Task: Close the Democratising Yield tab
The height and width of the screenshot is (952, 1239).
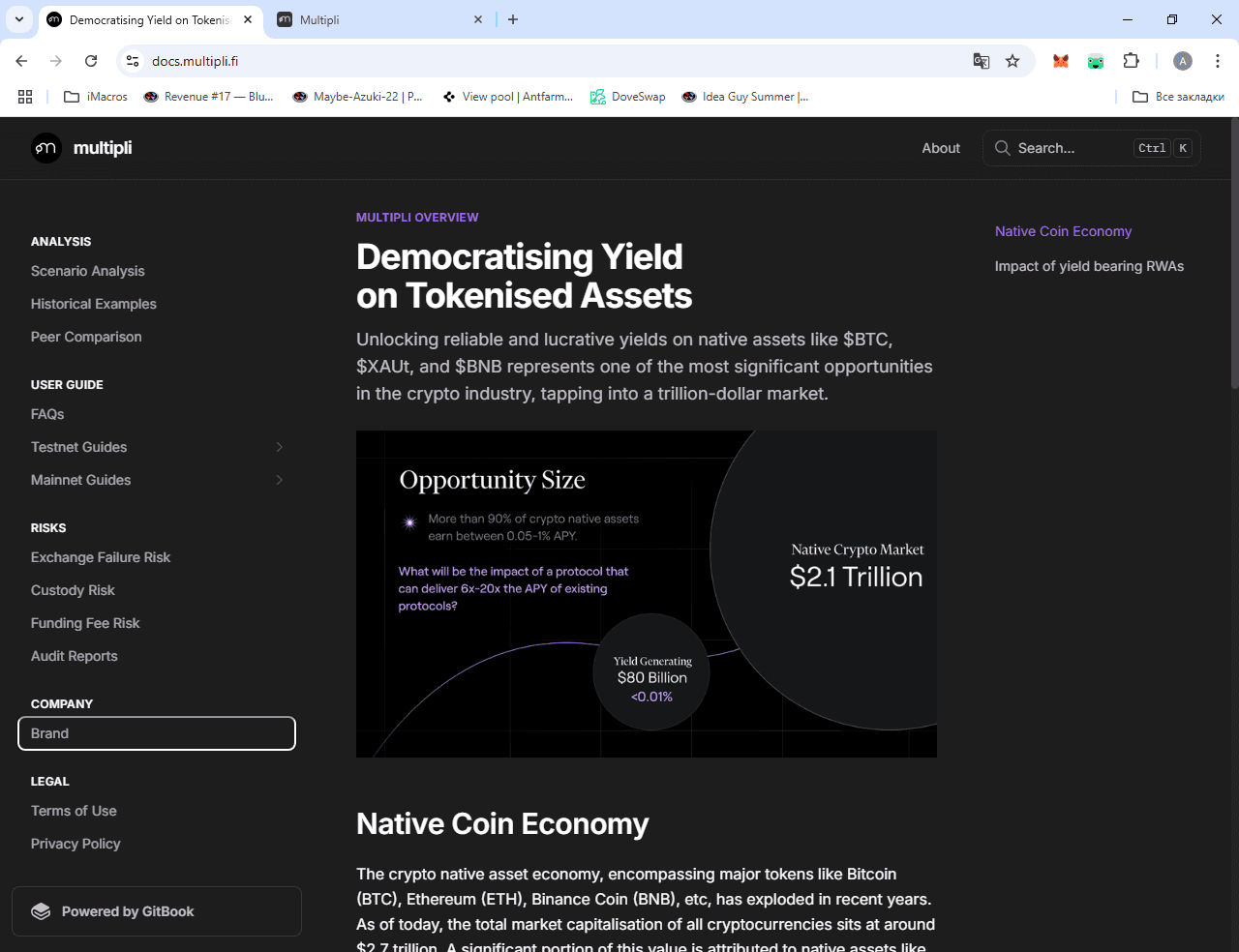Action: (x=248, y=19)
